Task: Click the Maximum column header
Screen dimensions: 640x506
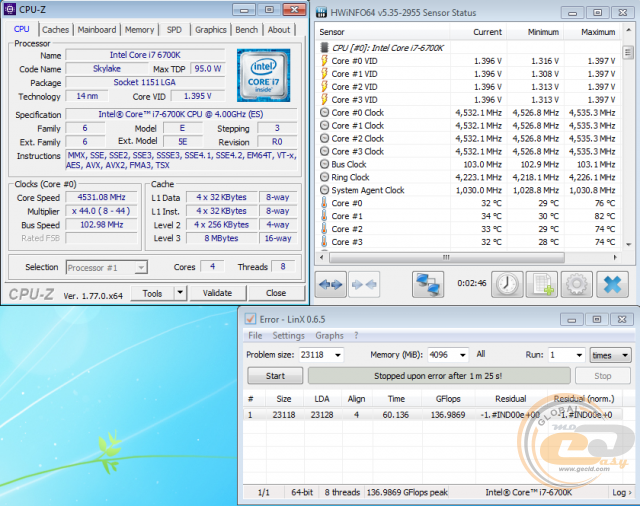Action: tap(592, 32)
